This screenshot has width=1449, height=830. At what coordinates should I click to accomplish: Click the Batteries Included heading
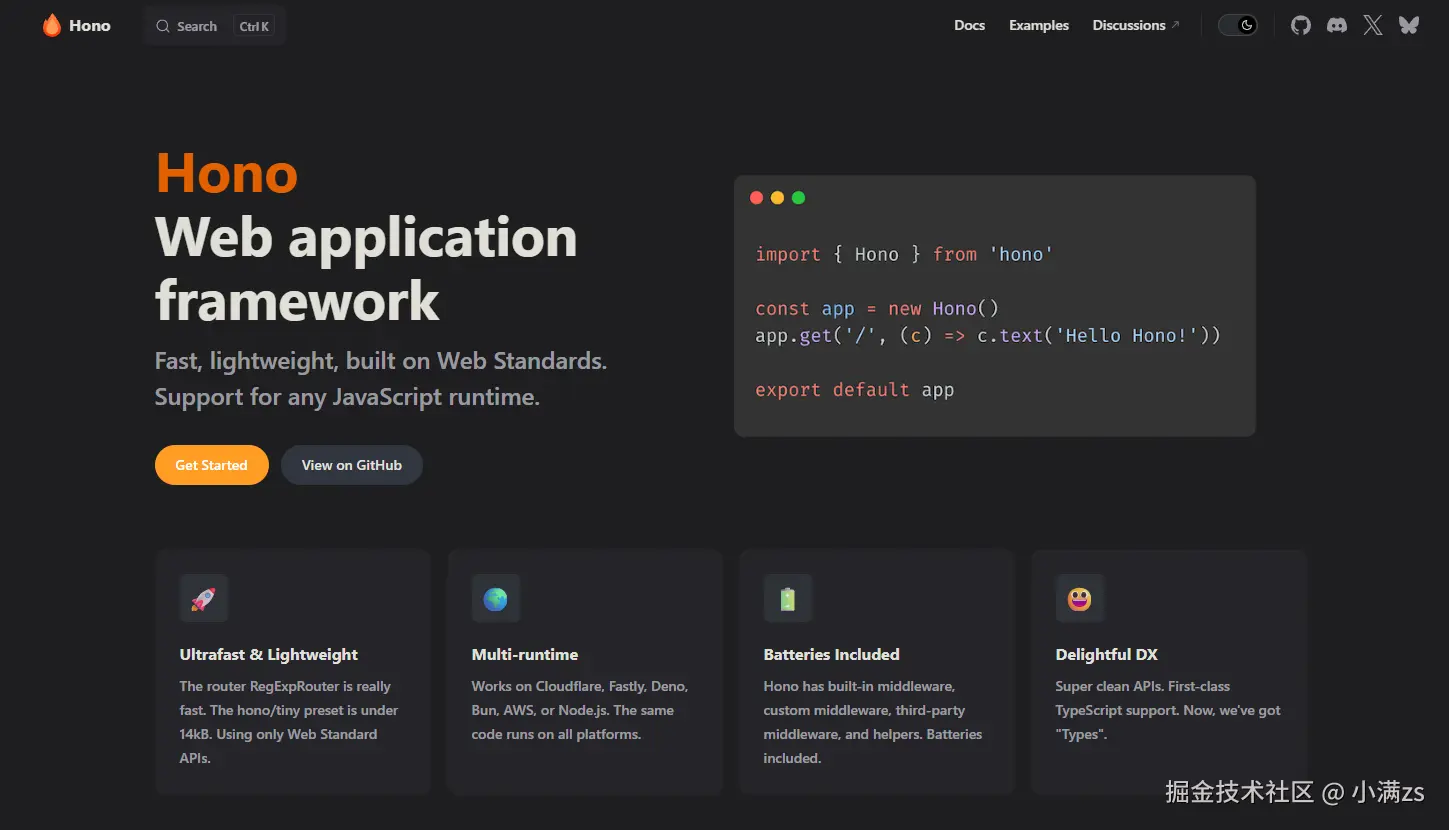(832, 654)
